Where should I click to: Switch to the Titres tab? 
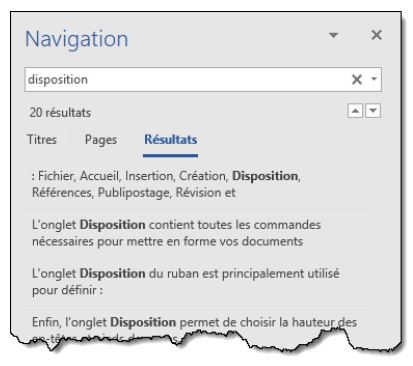(42, 139)
